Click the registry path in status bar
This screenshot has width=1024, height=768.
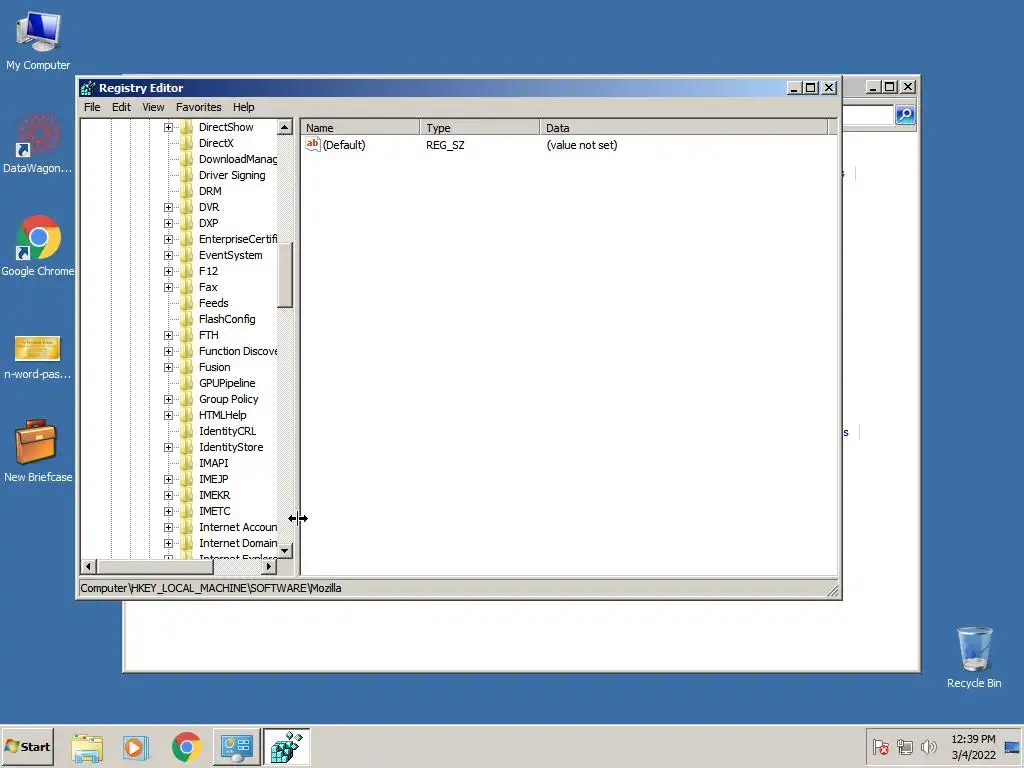click(x=211, y=588)
